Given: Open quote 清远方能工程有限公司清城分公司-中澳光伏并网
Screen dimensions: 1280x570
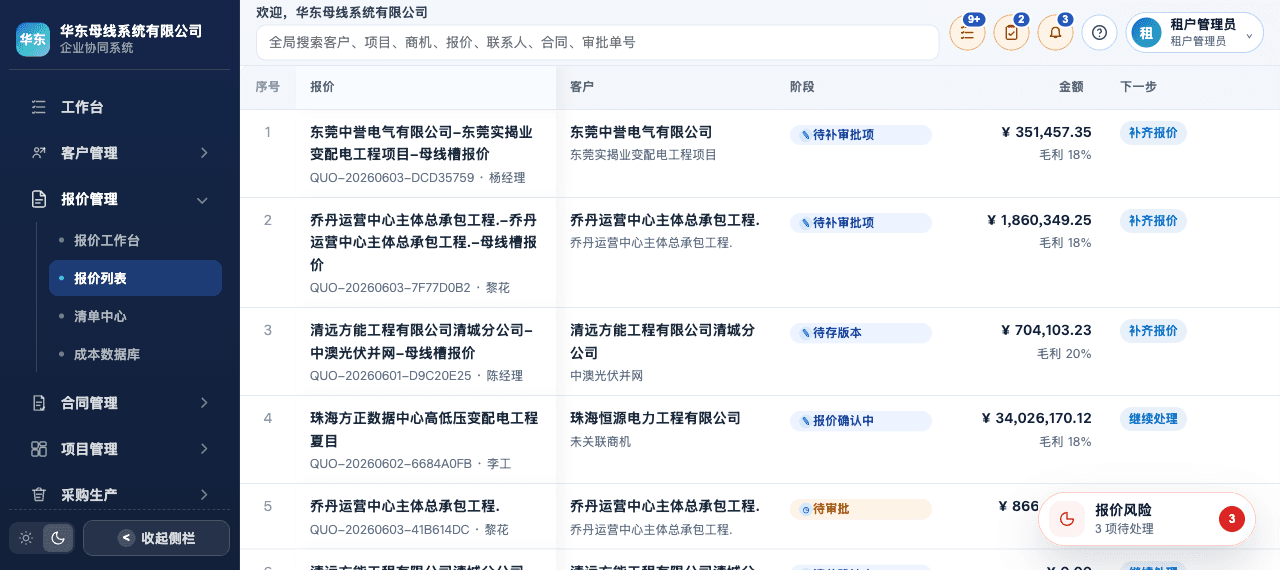Looking at the screenshot, I should [421, 342].
